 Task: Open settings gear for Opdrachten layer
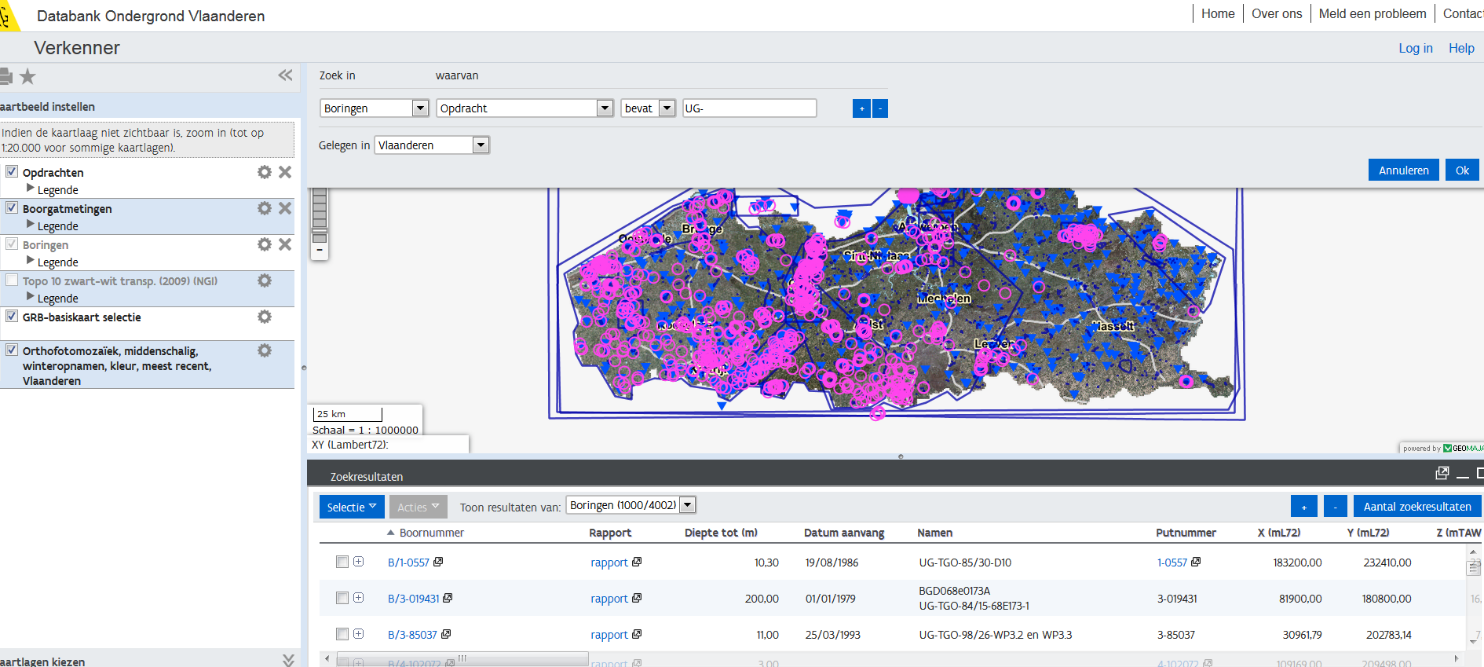tap(264, 172)
